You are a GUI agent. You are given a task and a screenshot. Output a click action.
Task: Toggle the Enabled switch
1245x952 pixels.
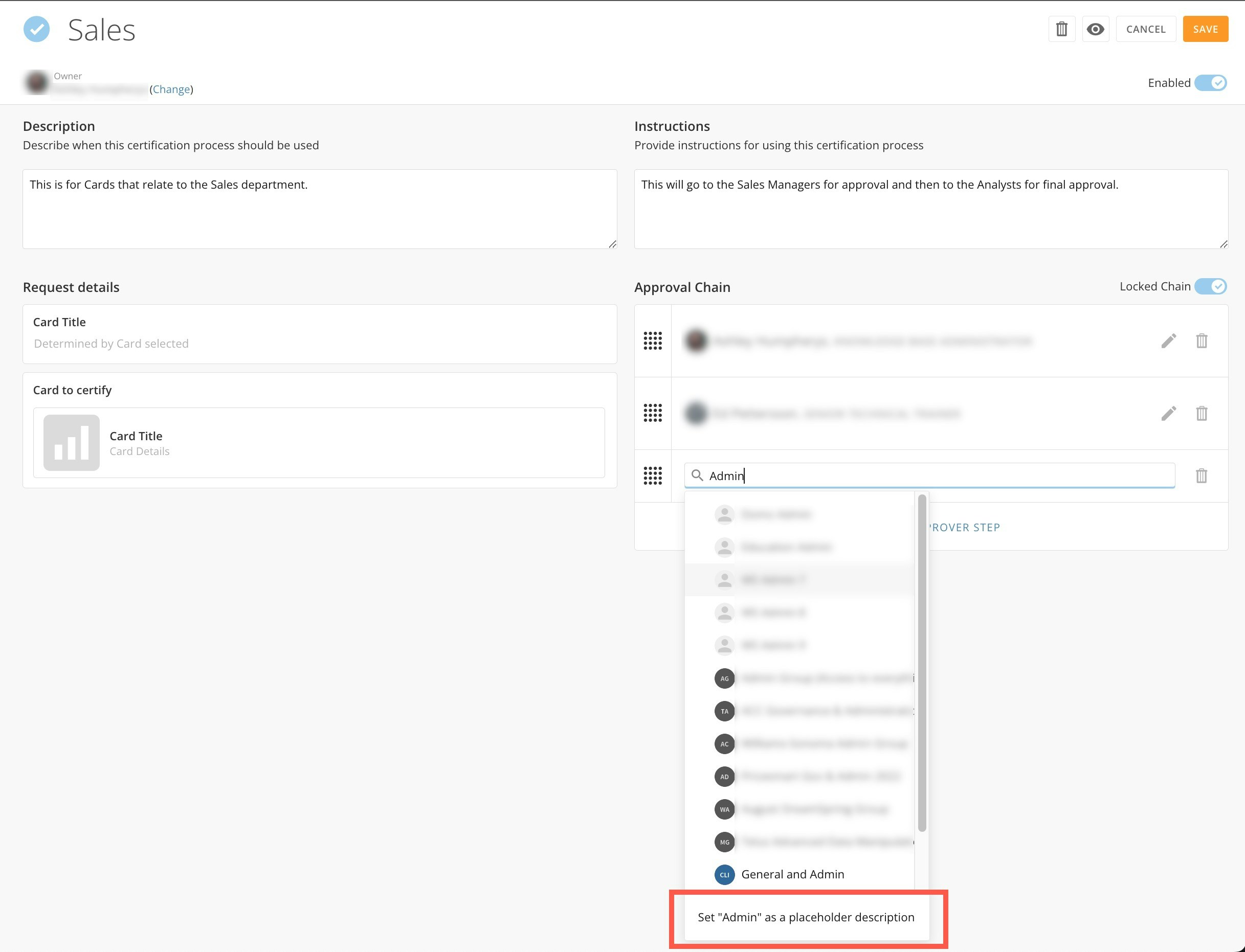point(1210,83)
